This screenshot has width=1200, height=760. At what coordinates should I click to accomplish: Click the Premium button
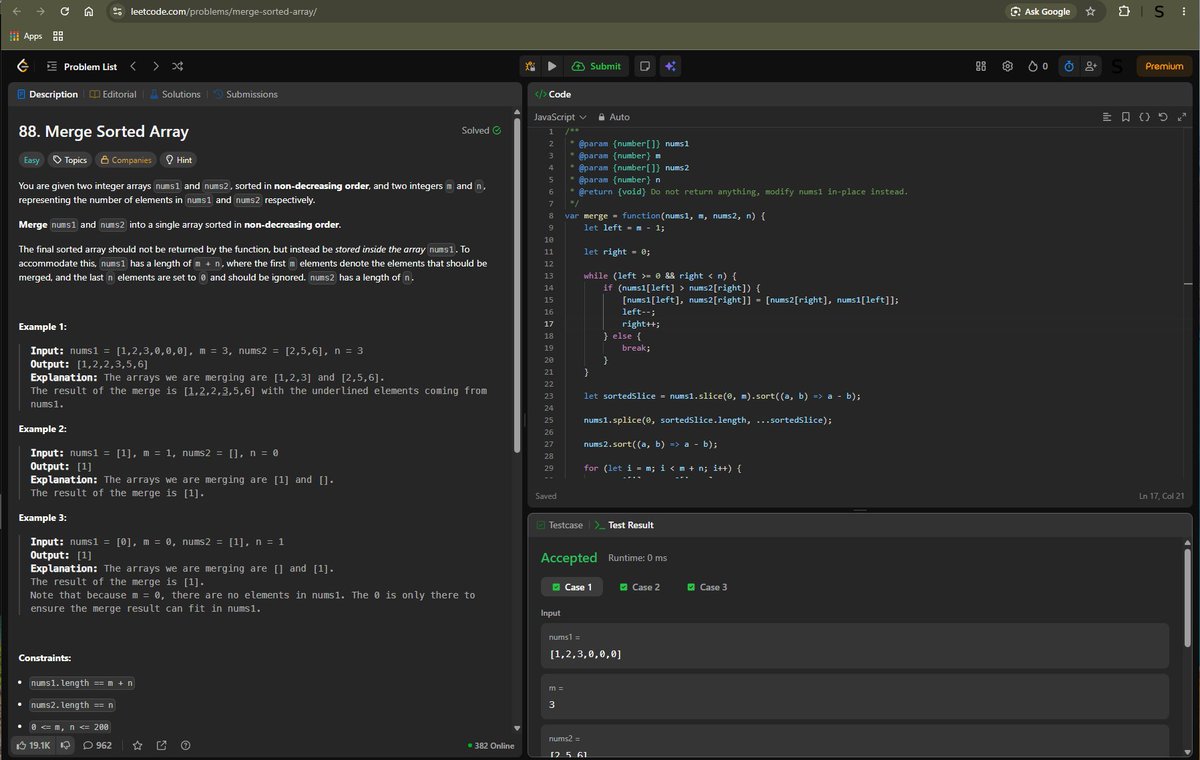tap(1164, 66)
